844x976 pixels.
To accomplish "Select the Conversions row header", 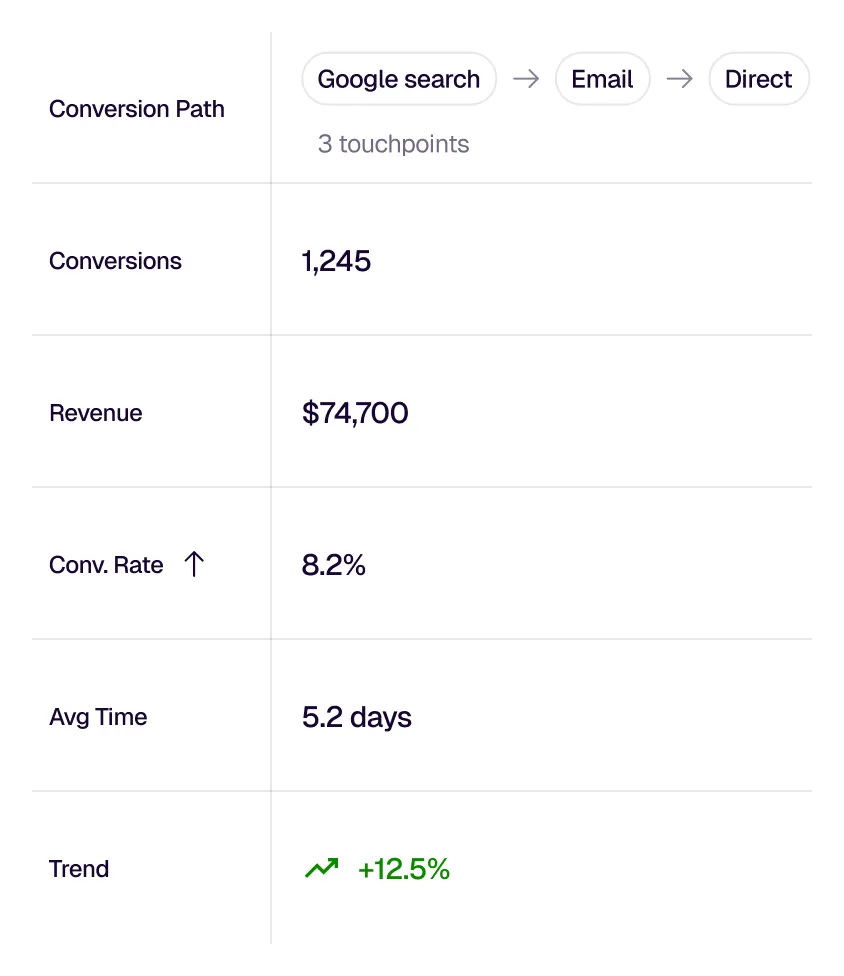I will (x=115, y=261).
